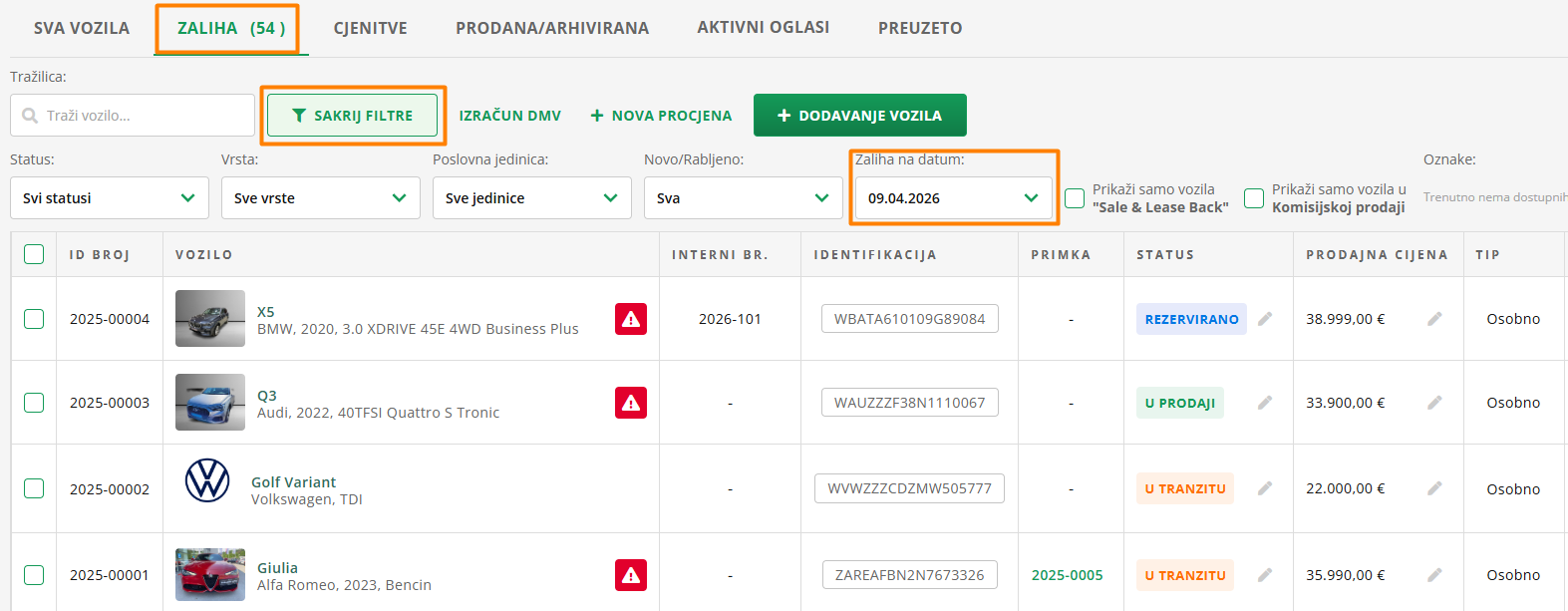Click red warning icon for BMW X5
Viewport: 1568px width, 611px height.
click(x=630, y=319)
